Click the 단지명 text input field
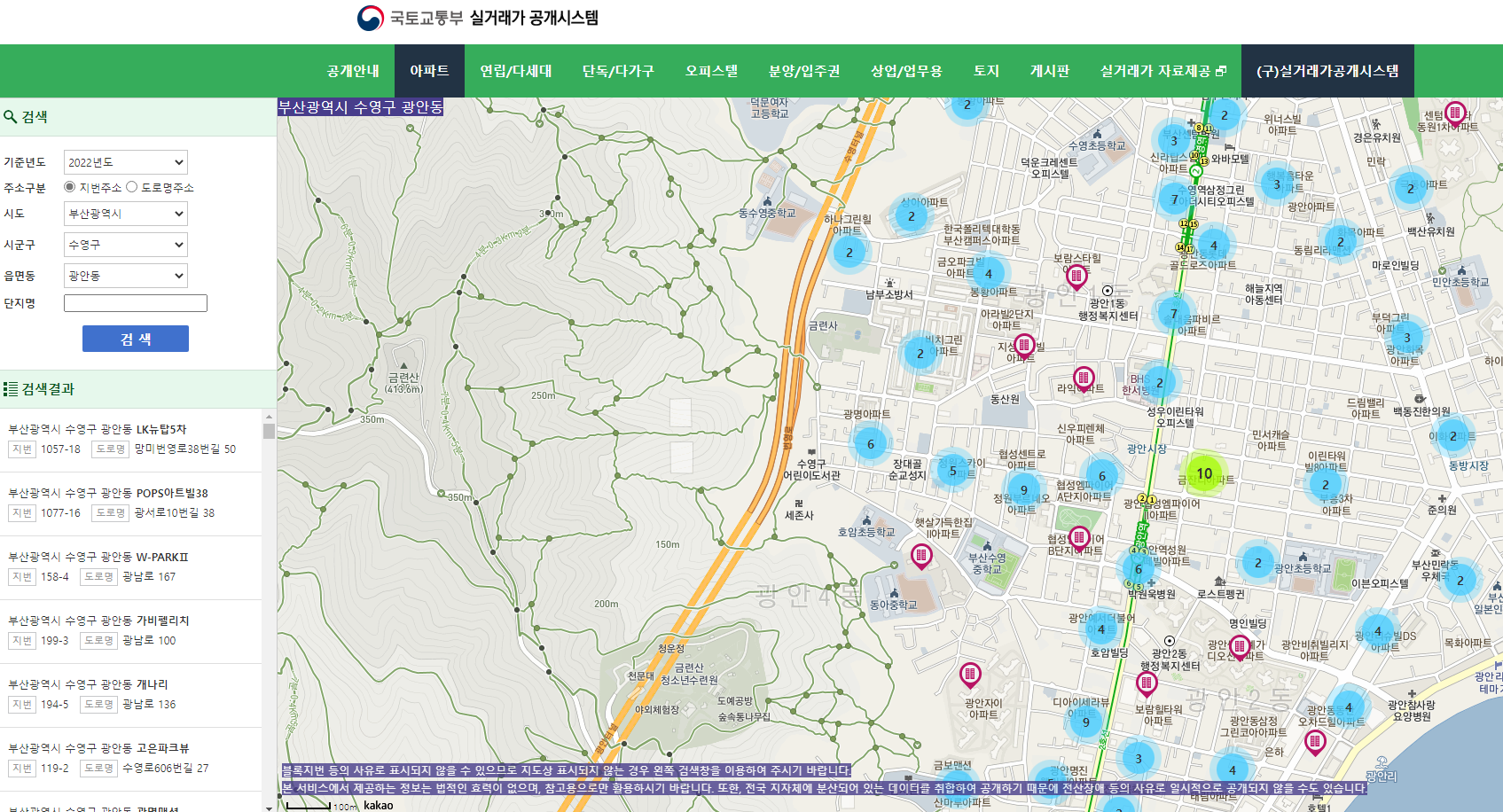Viewport: 1503px width, 812px height. click(136, 303)
